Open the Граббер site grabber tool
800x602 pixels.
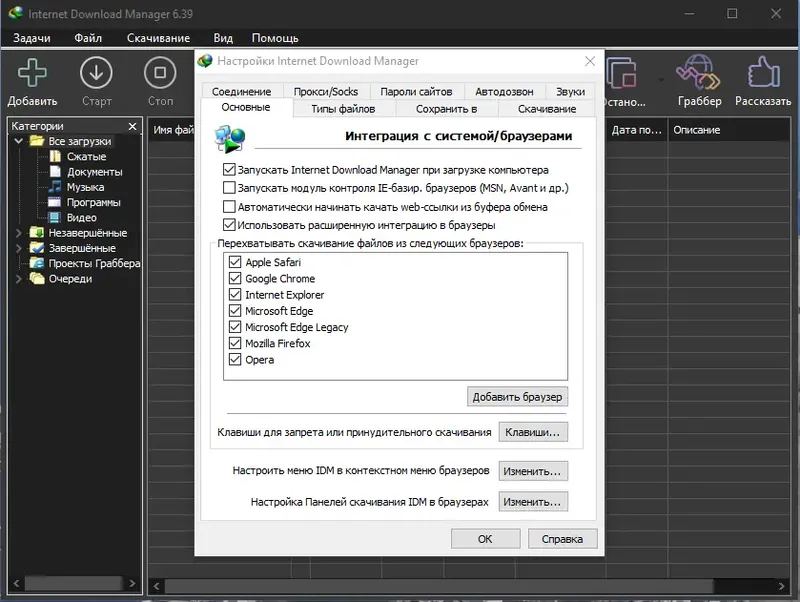(x=699, y=72)
